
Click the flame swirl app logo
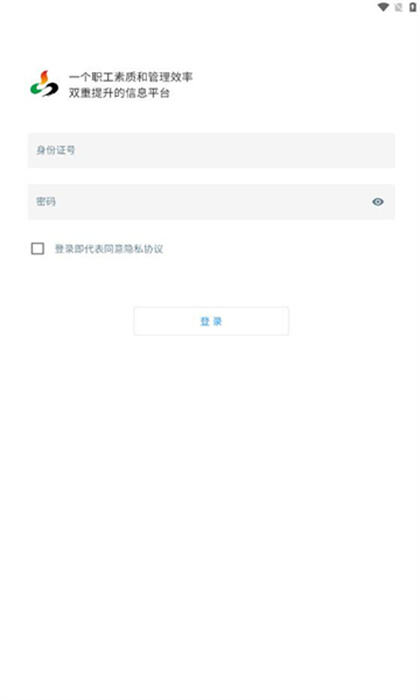44,83
